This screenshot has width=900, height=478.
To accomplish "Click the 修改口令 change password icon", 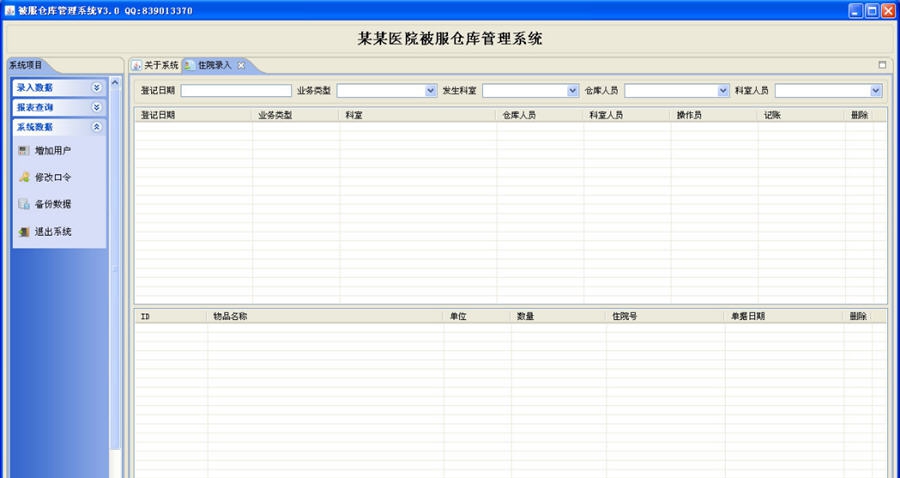I will point(24,177).
